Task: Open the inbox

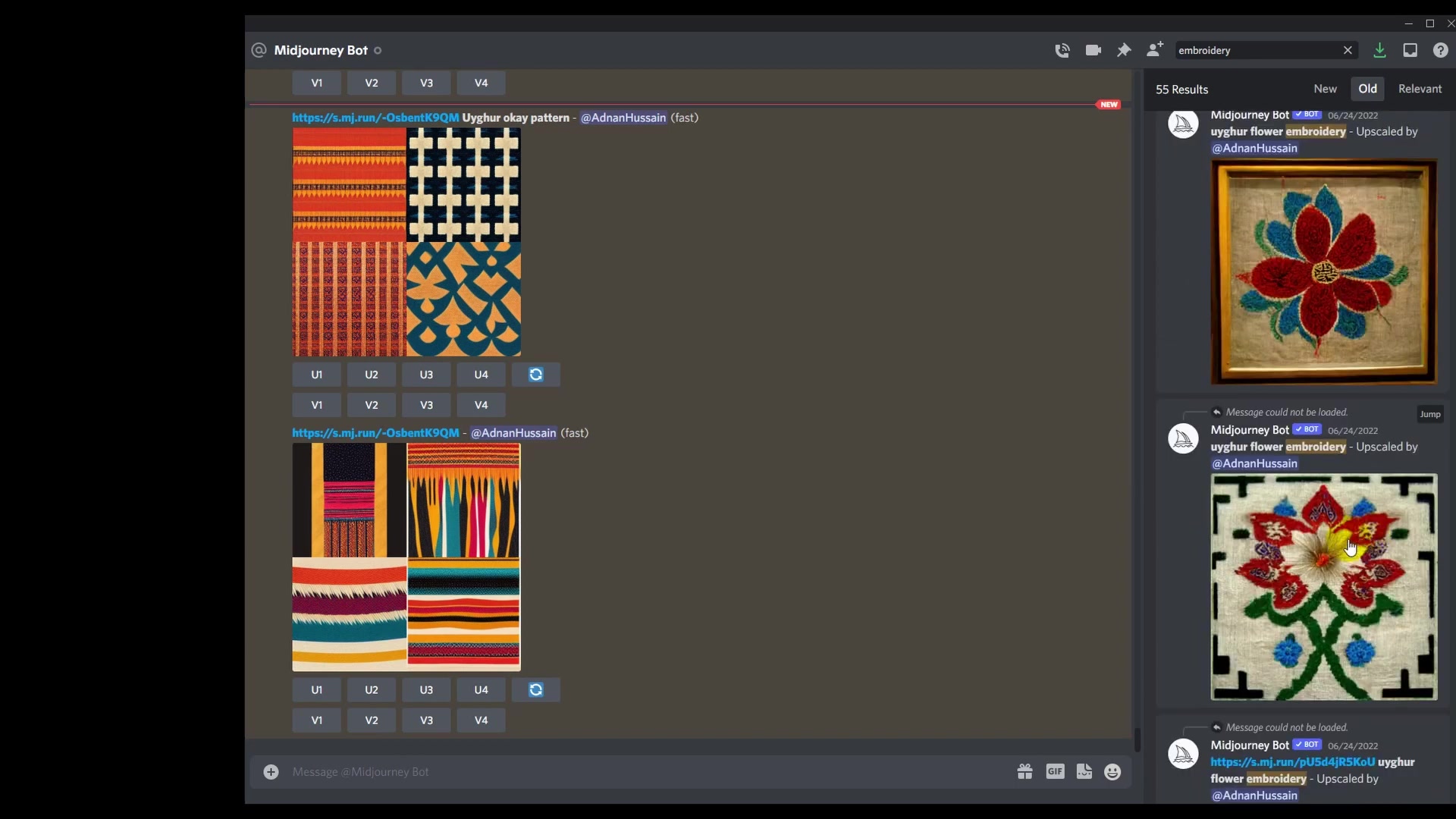Action: coord(1410,50)
